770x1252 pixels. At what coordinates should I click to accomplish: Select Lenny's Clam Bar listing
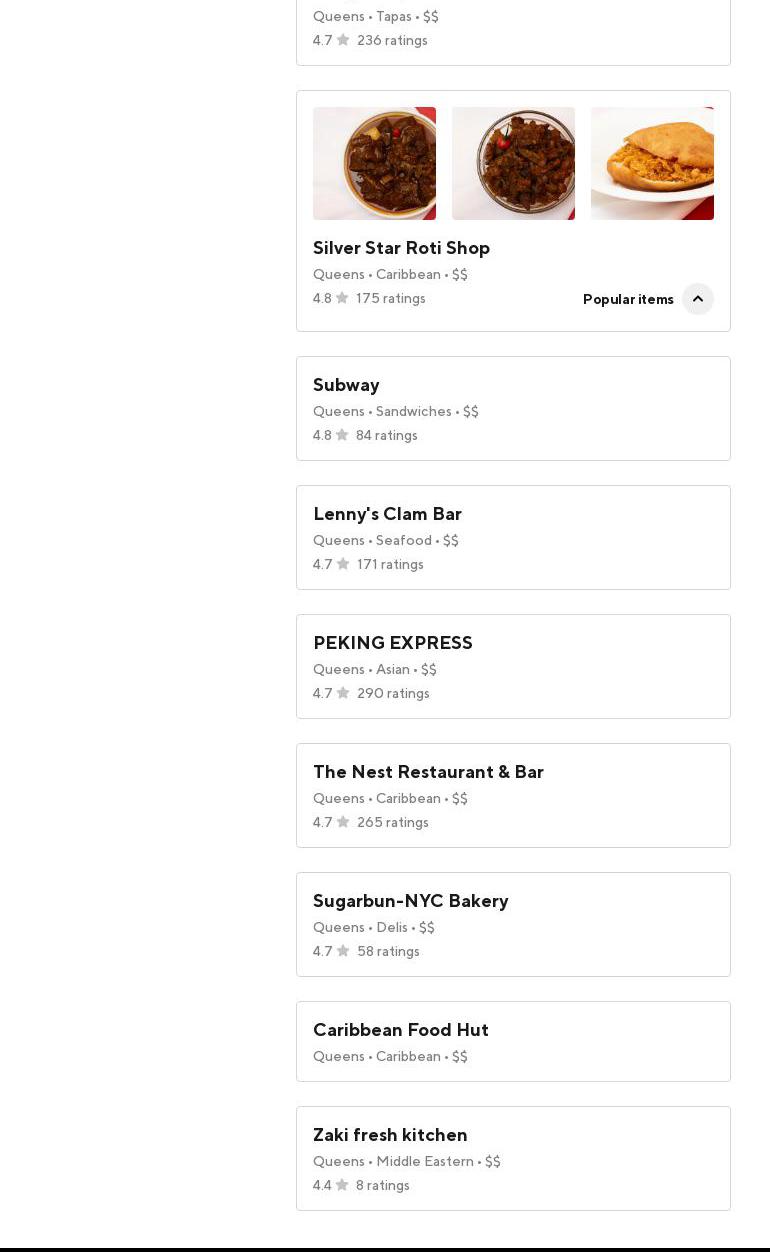(x=387, y=514)
